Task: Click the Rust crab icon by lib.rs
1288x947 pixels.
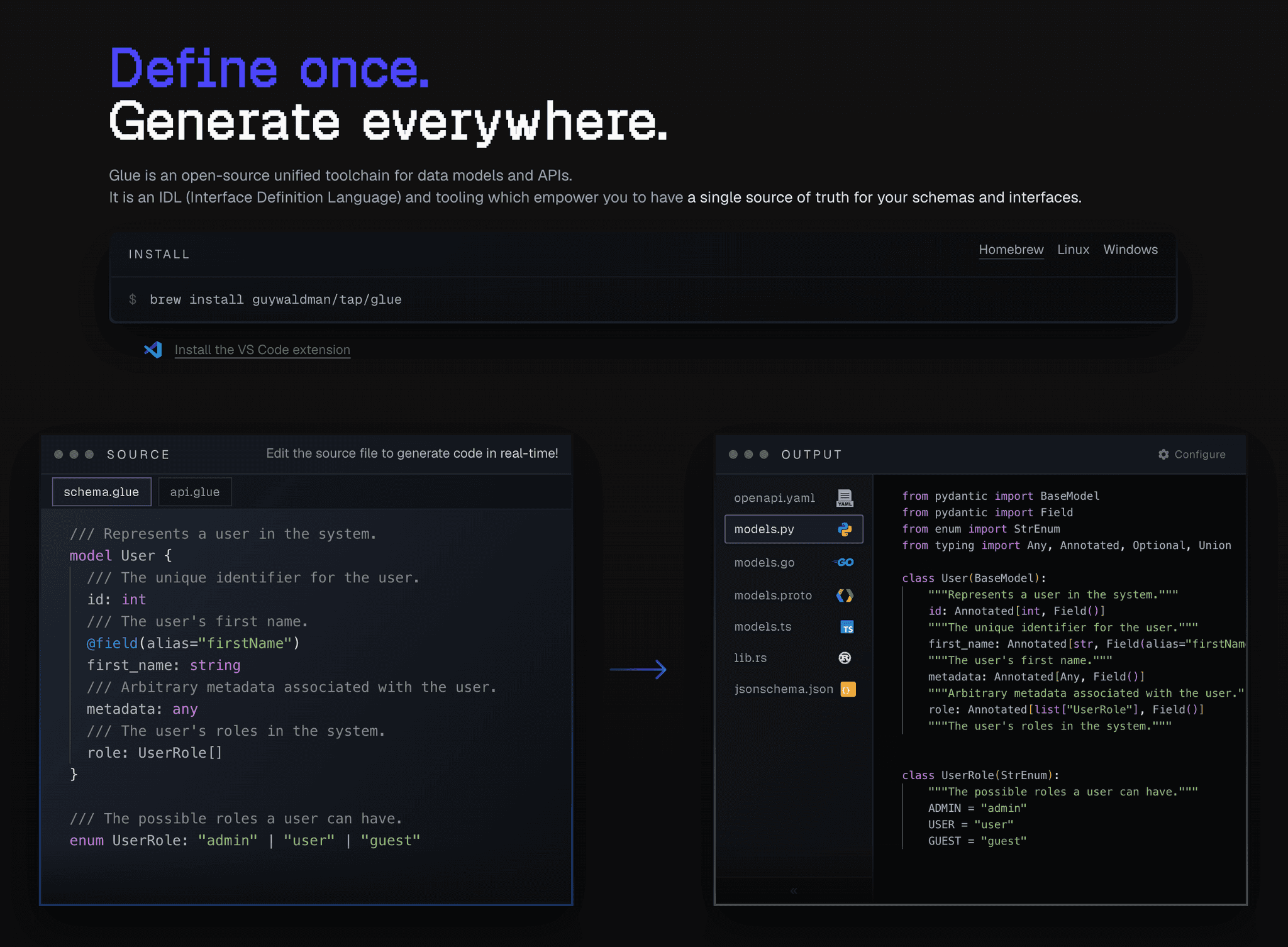Action: tap(845, 658)
